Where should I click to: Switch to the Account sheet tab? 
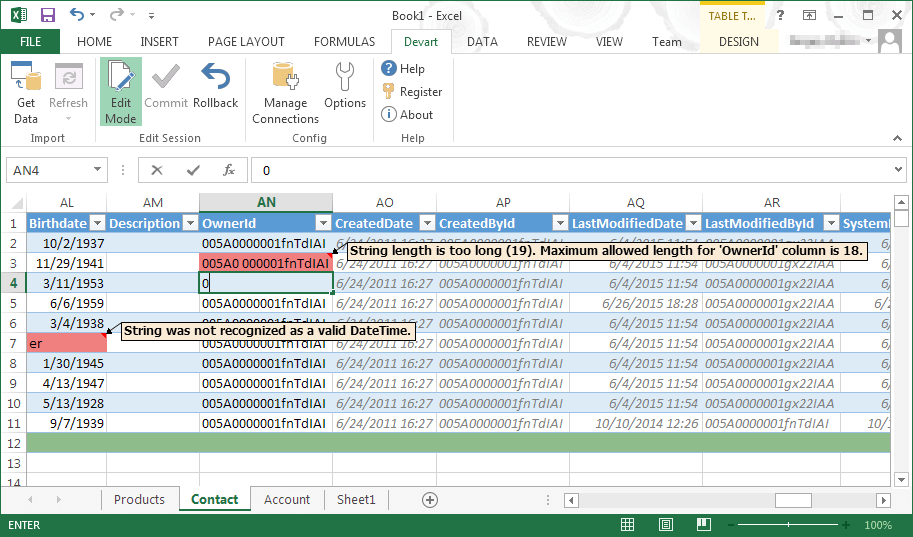click(x=286, y=499)
